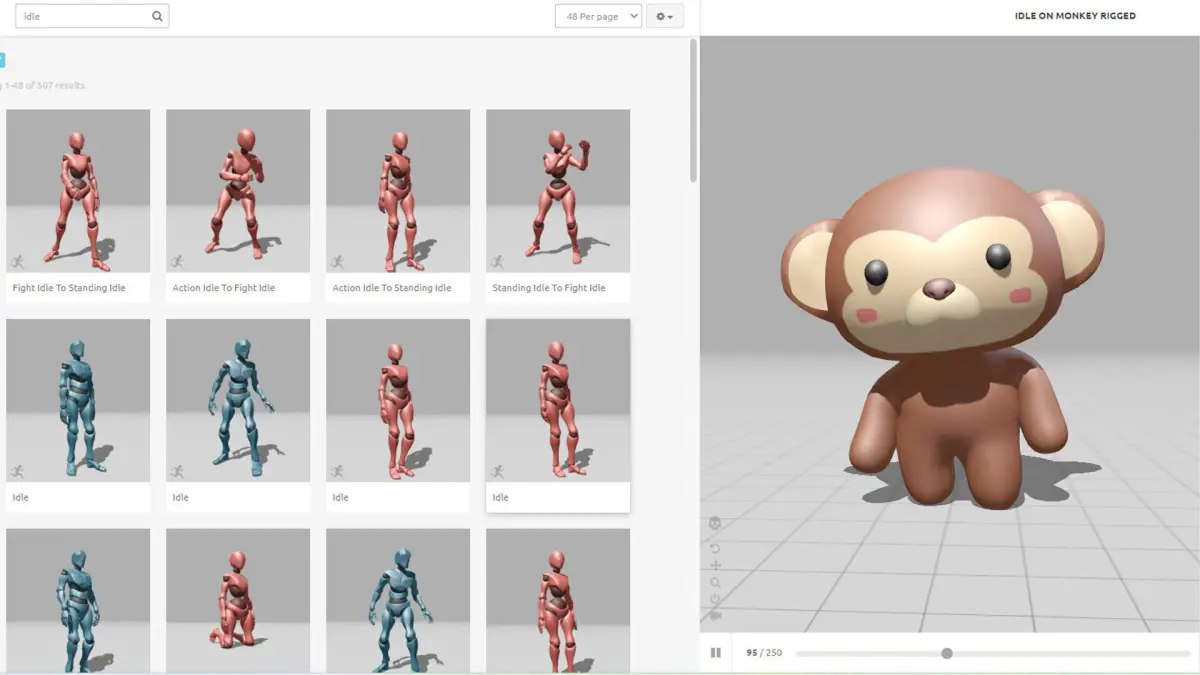
Task: Click the search field containing 'idle'
Action: pyautogui.click(x=92, y=16)
